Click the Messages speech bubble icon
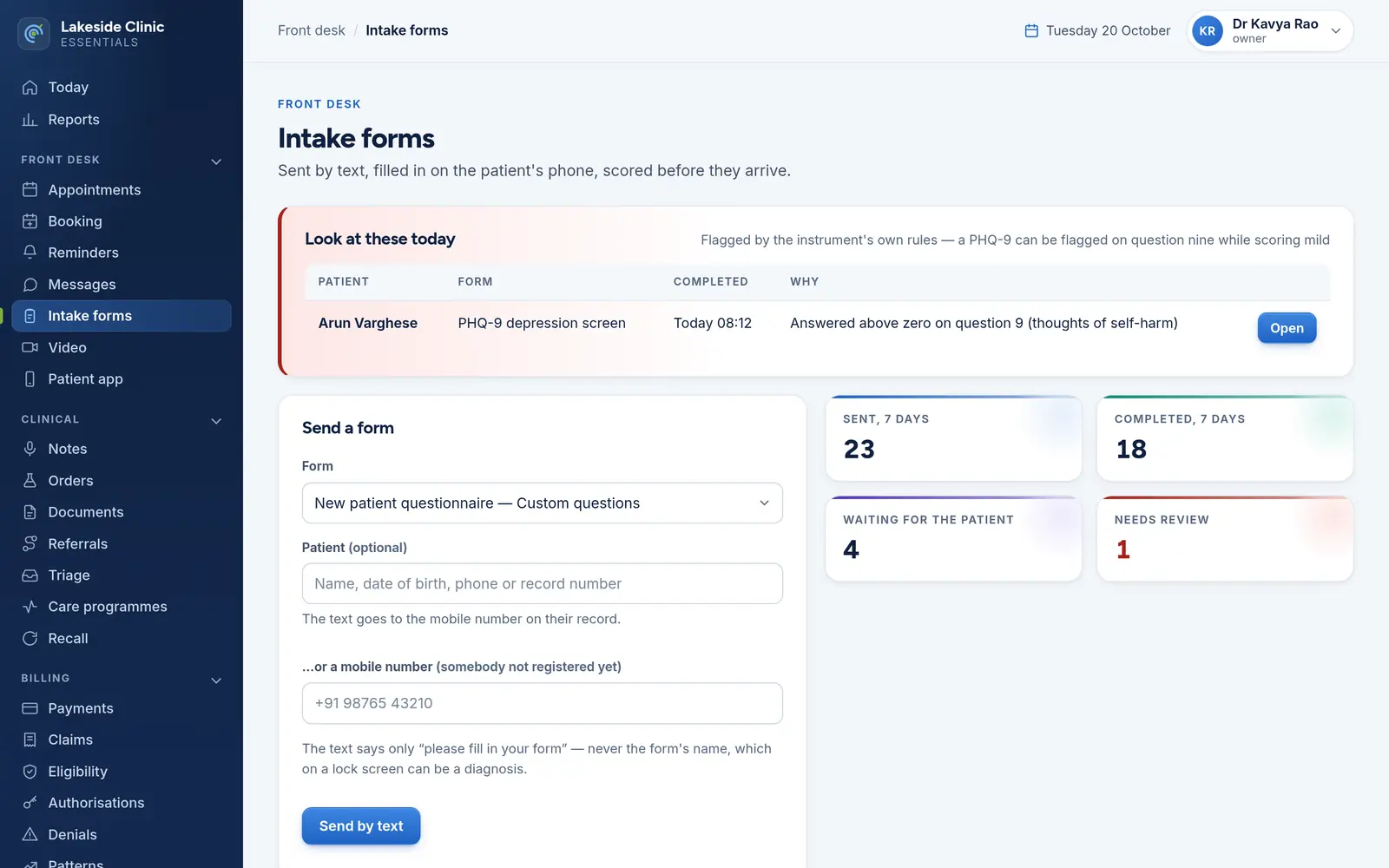This screenshot has width=1389, height=868. (x=30, y=285)
